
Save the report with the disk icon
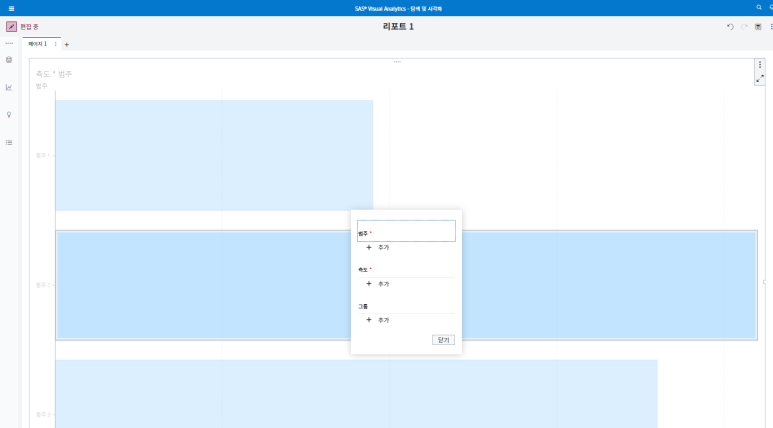[x=758, y=27]
